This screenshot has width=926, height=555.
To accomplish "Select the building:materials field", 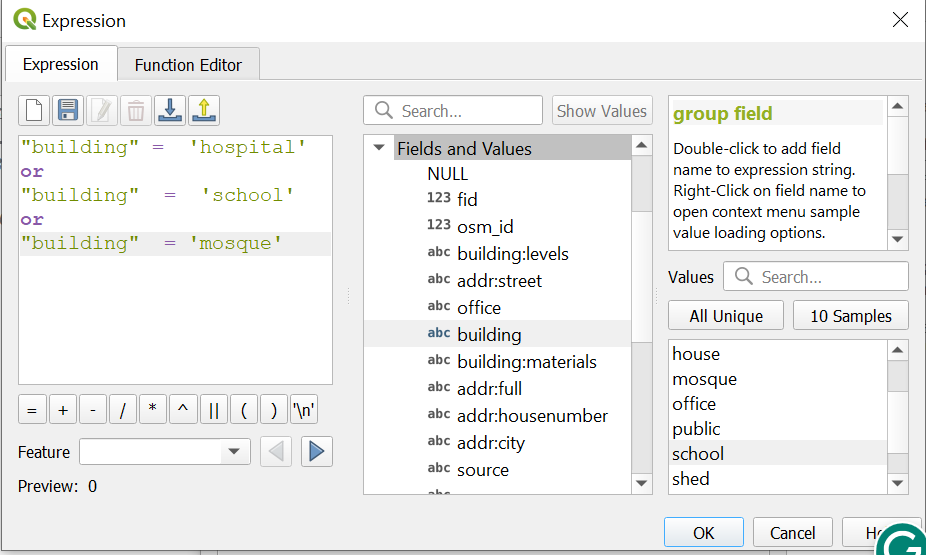I will [526, 362].
